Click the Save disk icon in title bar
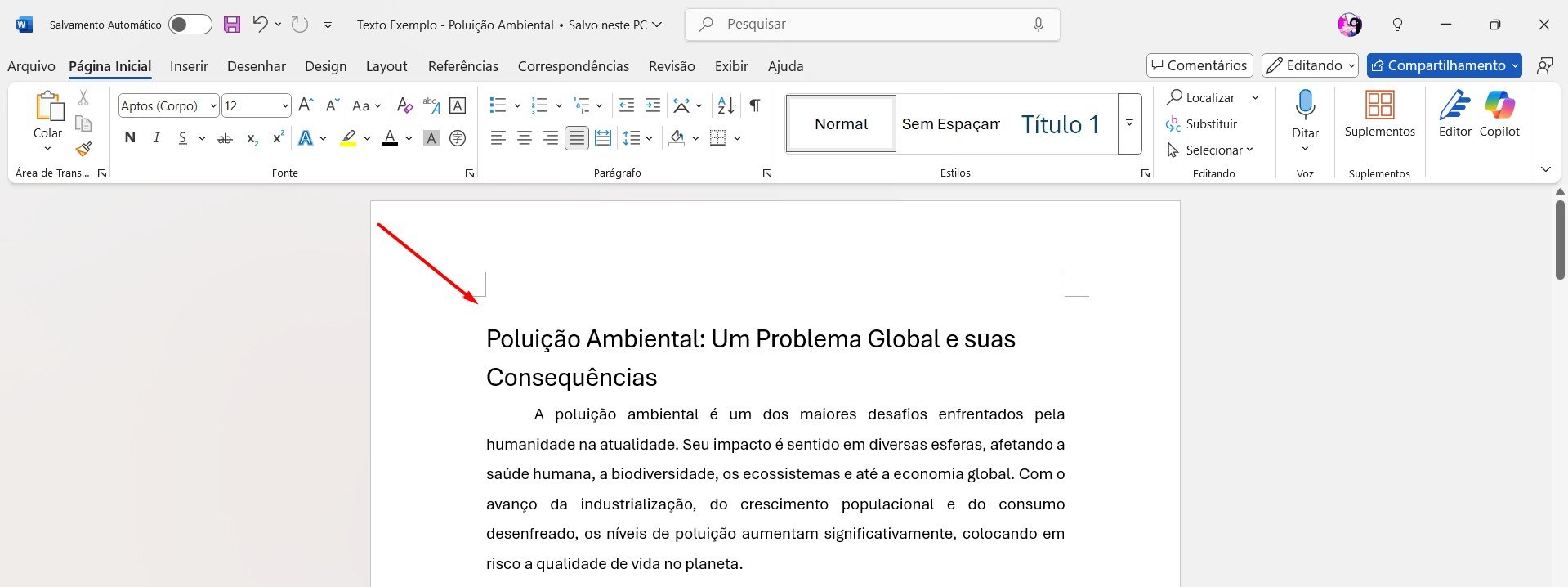Screen dimensions: 1568x587 click(232, 25)
